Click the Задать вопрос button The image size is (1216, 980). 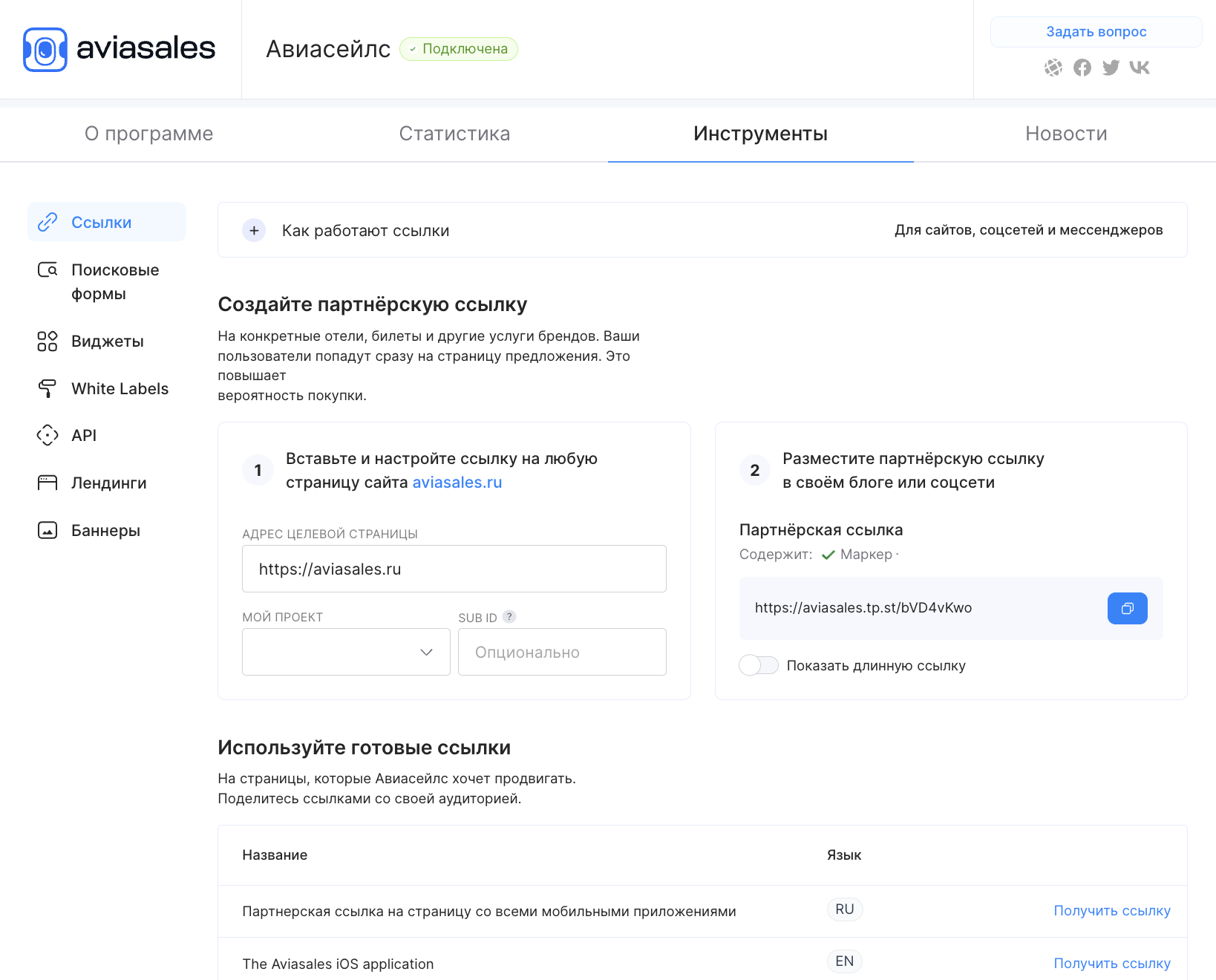(x=1096, y=32)
